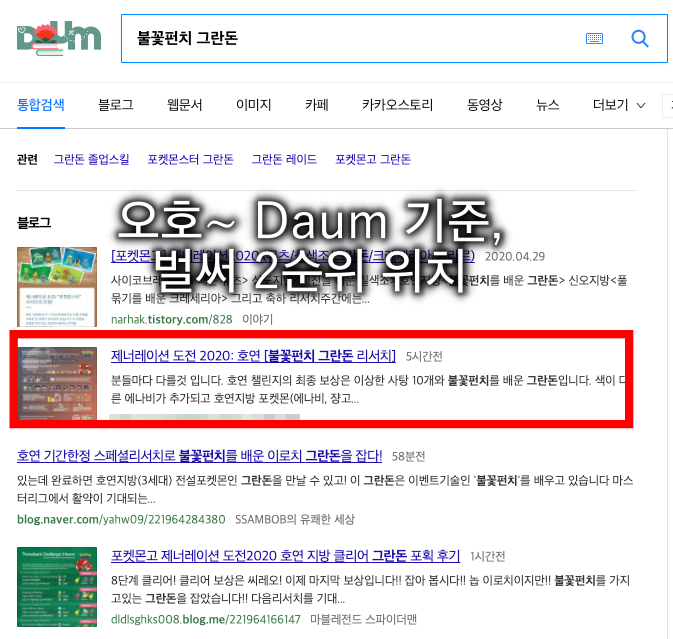Select the 뉴스 tab
This screenshot has width=673, height=639.
point(548,105)
